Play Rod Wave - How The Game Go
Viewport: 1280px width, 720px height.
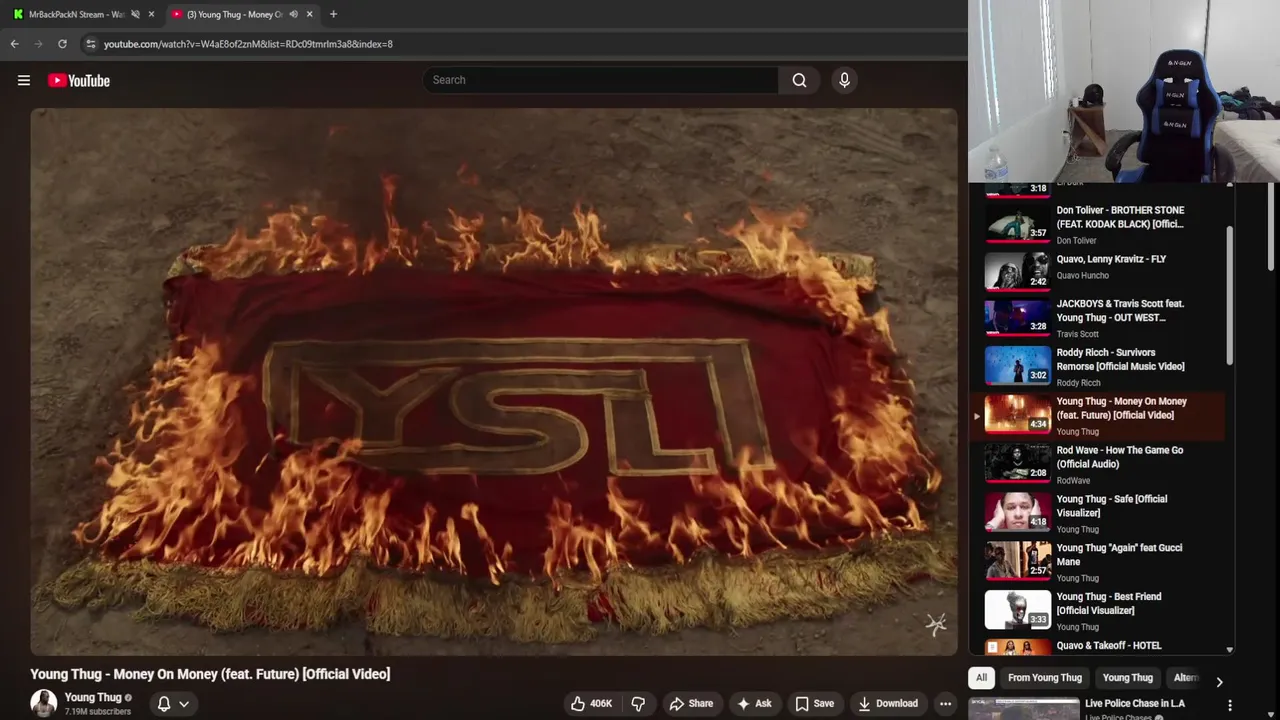click(1100, 465)
